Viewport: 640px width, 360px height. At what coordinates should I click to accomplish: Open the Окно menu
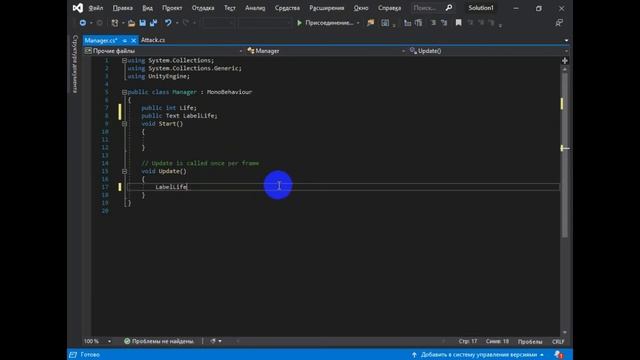pos(361,8)
